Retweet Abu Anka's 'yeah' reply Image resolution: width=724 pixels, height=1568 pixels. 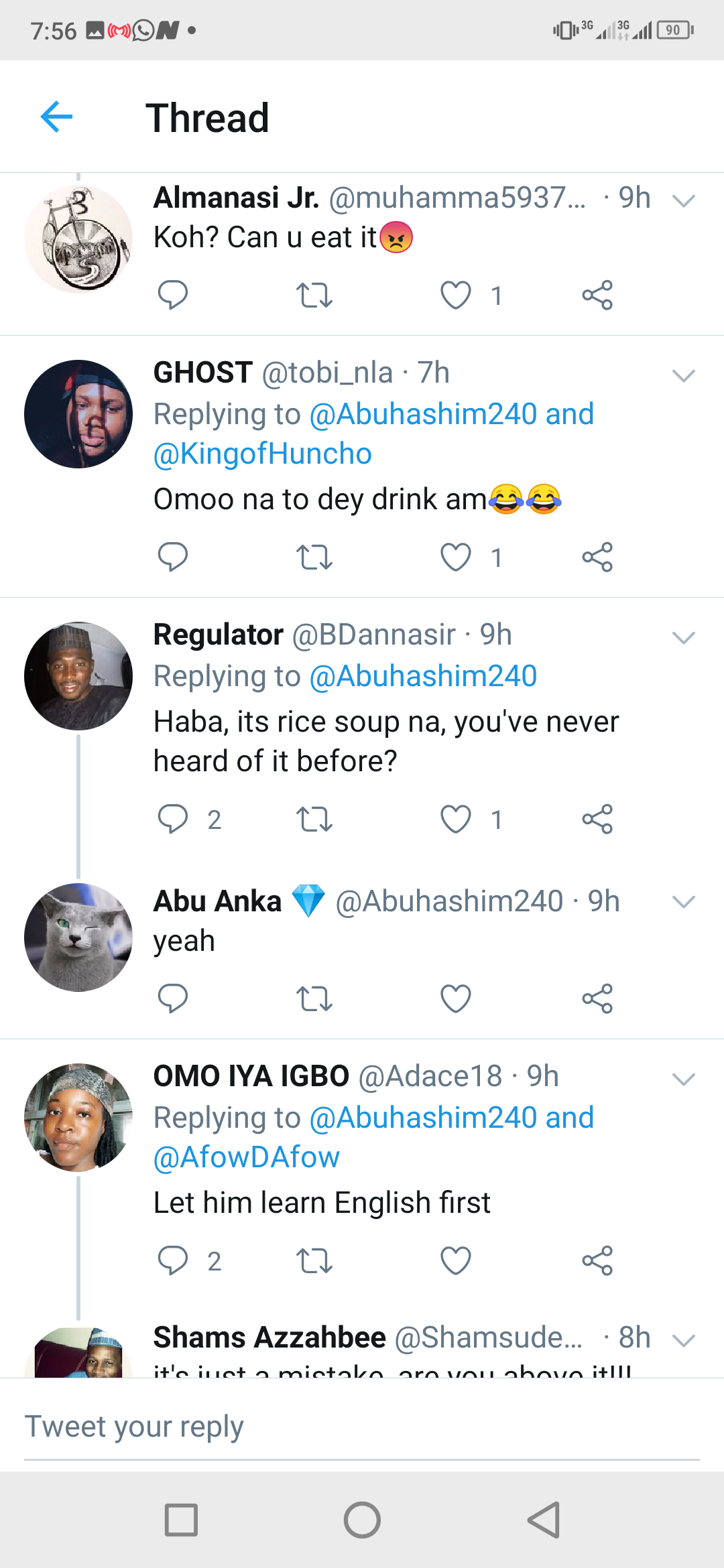[x=314, y=998]
